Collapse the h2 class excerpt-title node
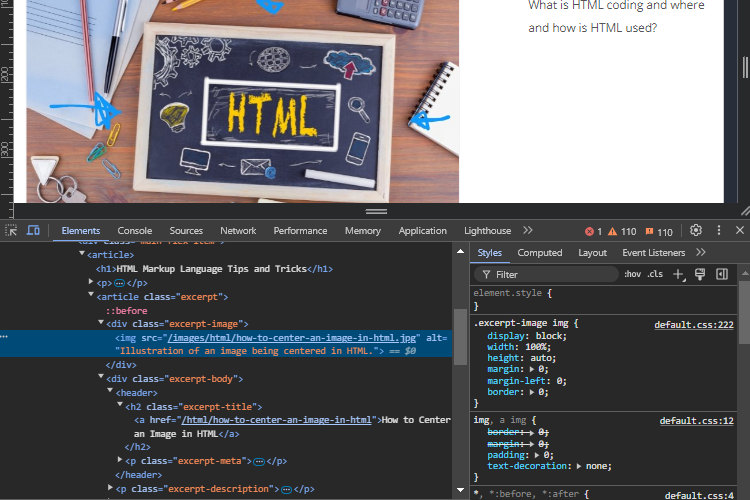The width and height of the screenshot is (750, 500). click(x=120, y=405)
